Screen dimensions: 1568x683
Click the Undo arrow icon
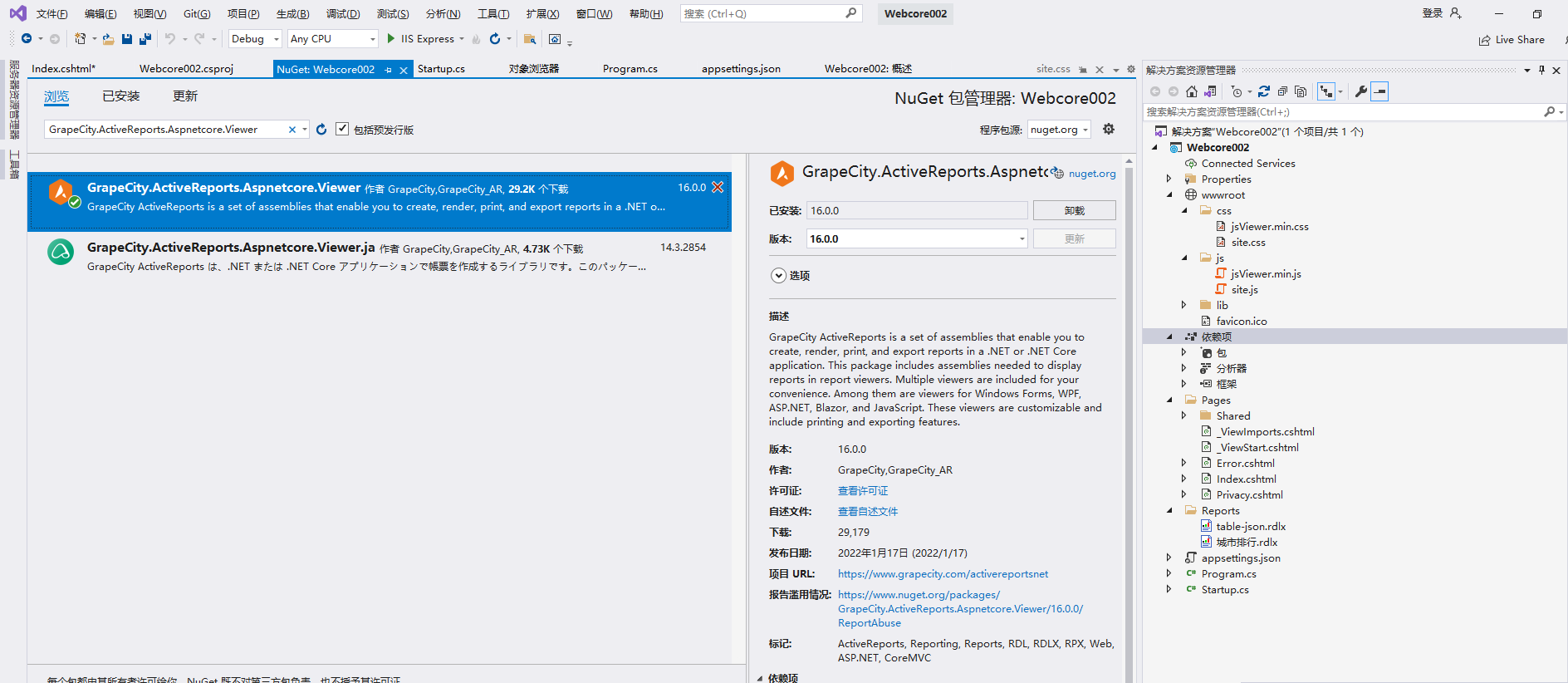[170, 39]
